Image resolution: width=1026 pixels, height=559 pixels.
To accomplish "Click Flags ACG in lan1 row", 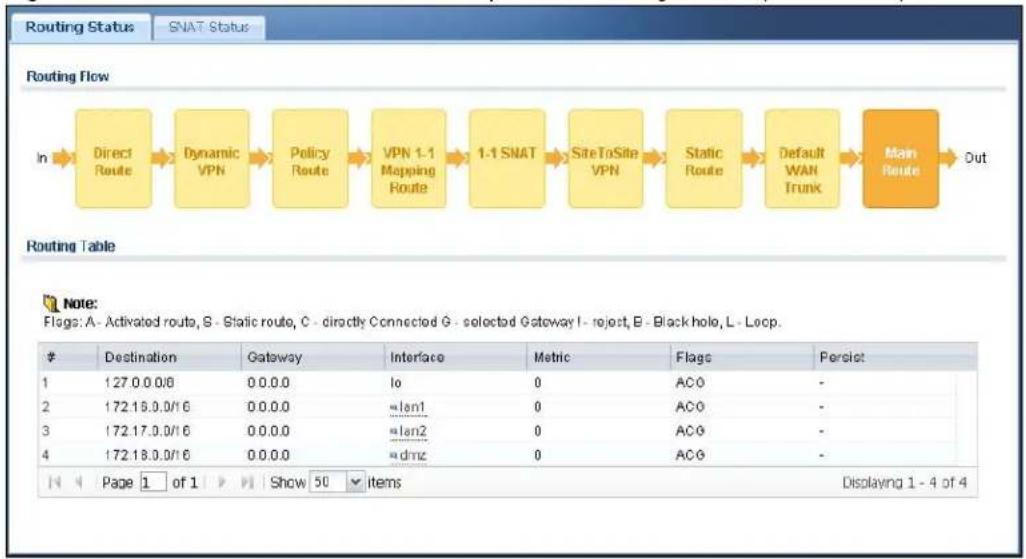I will [x=690, y=407].
